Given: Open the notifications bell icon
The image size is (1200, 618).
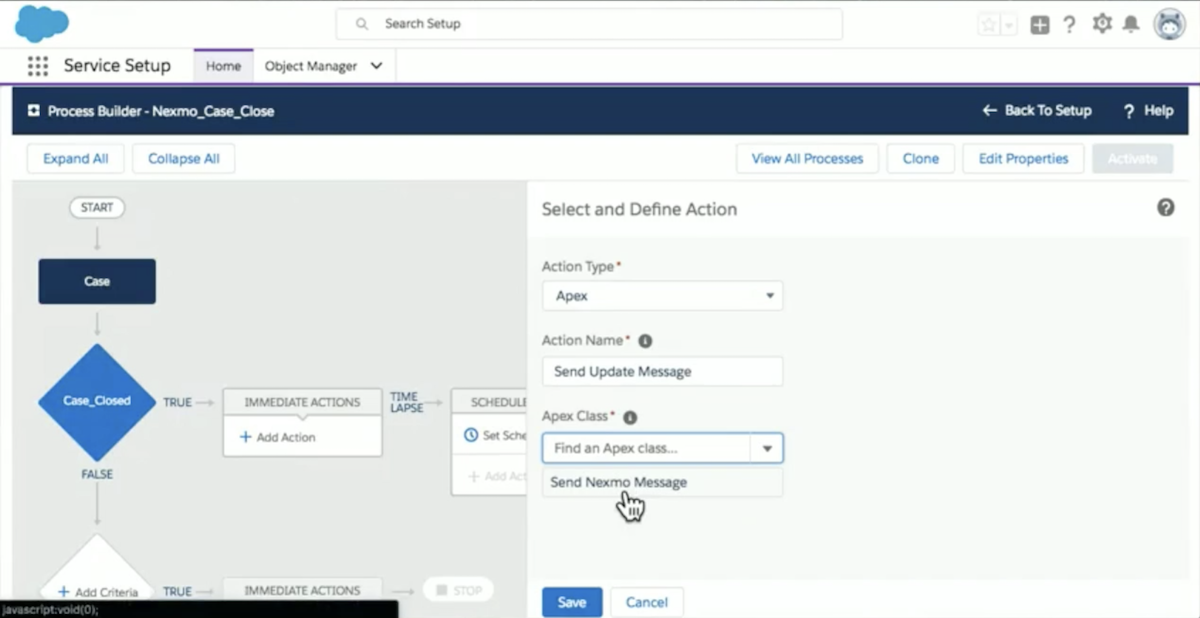Looking at the screenshot, I should (1131, 24).
